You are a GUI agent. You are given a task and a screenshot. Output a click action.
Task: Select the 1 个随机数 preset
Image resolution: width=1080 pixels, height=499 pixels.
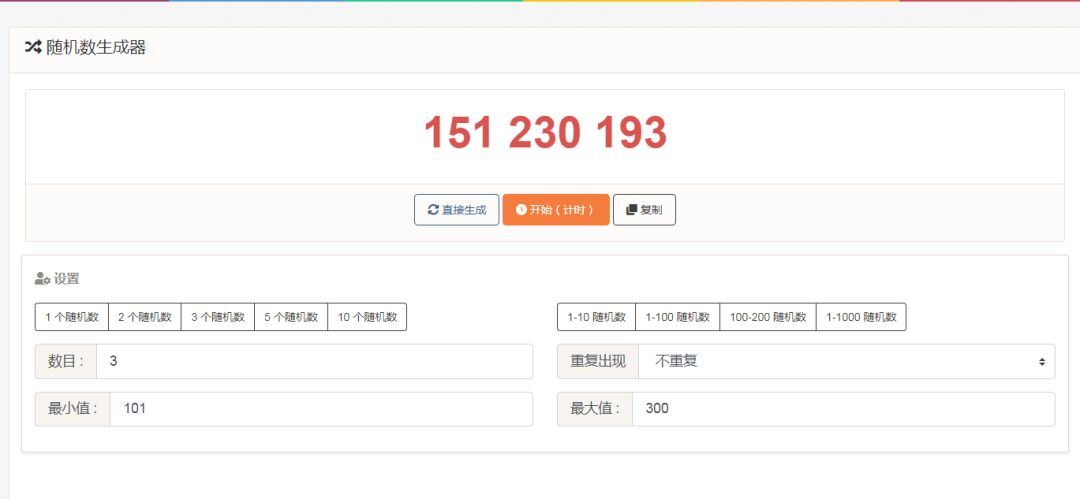[72, 317]
